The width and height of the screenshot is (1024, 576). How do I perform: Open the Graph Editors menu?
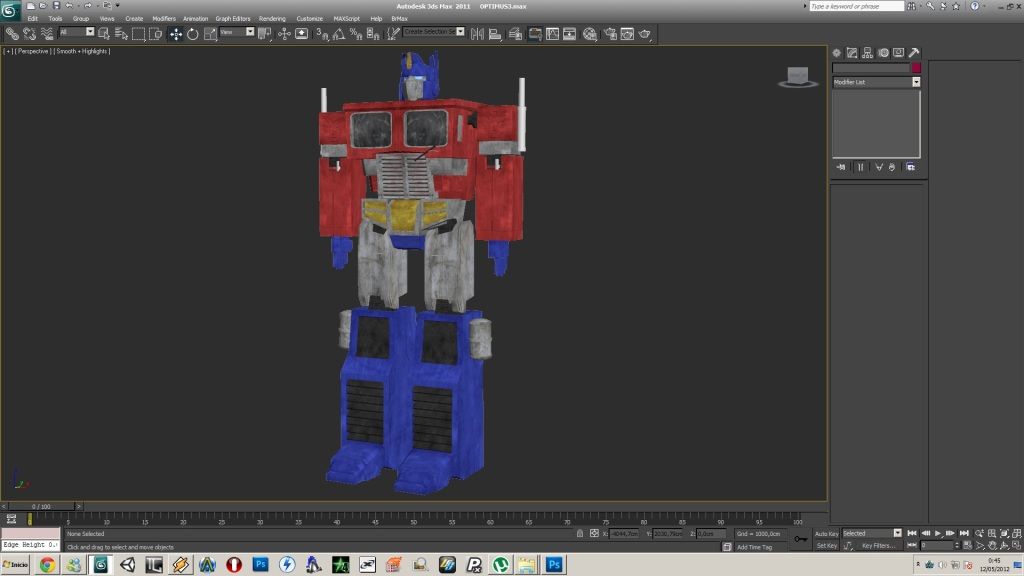233,19
